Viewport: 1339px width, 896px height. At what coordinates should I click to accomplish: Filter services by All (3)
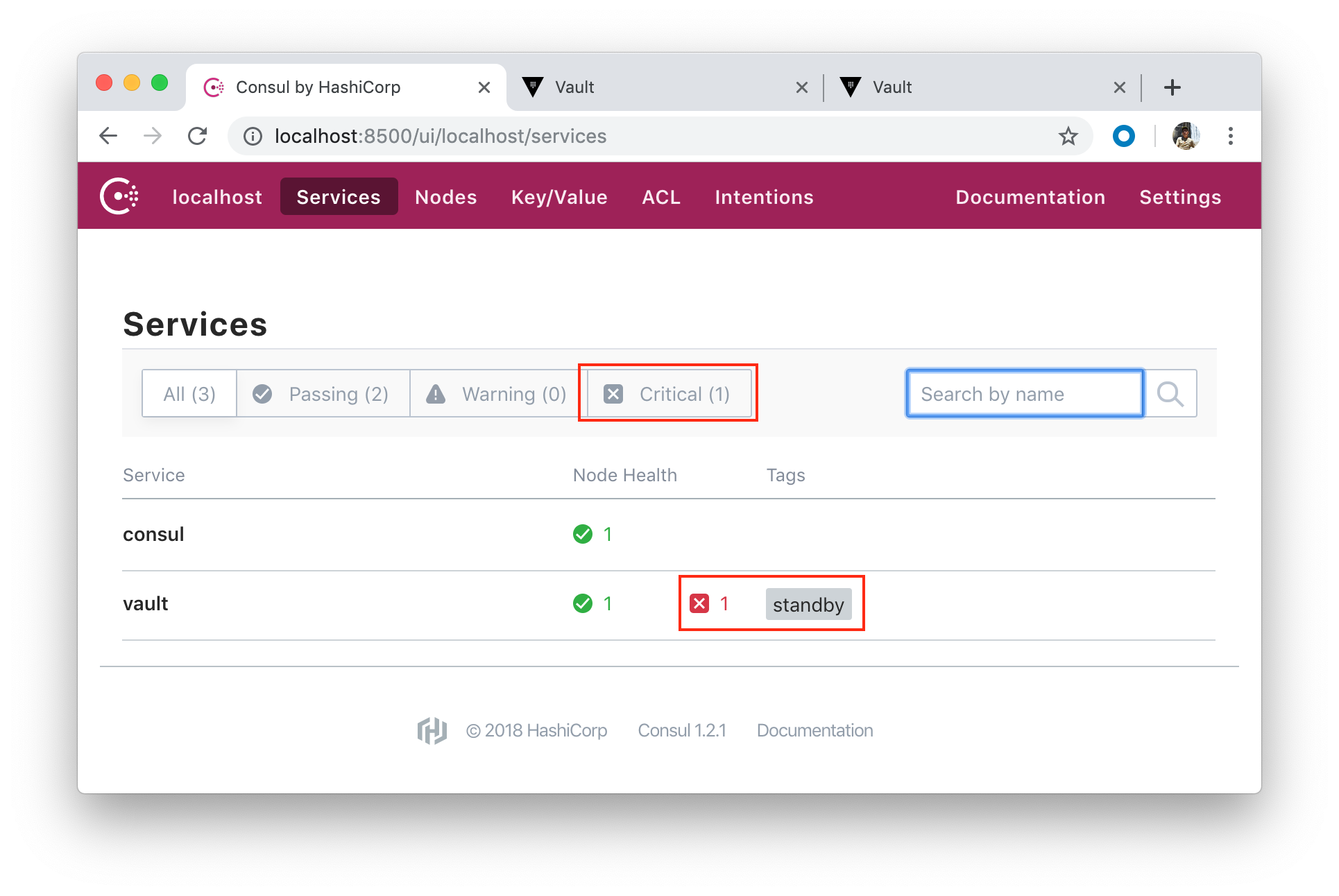click(x=189, y=394)
